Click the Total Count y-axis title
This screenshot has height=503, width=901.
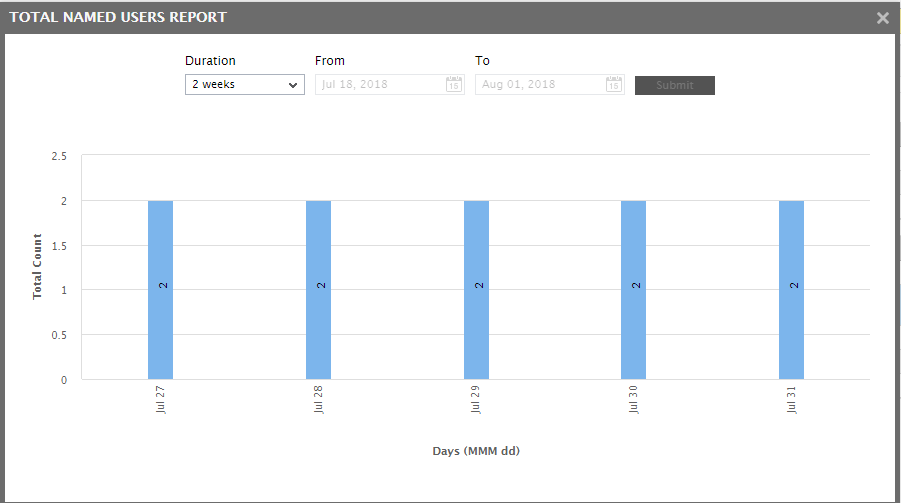pyautogui.click(x=37, y=266)
